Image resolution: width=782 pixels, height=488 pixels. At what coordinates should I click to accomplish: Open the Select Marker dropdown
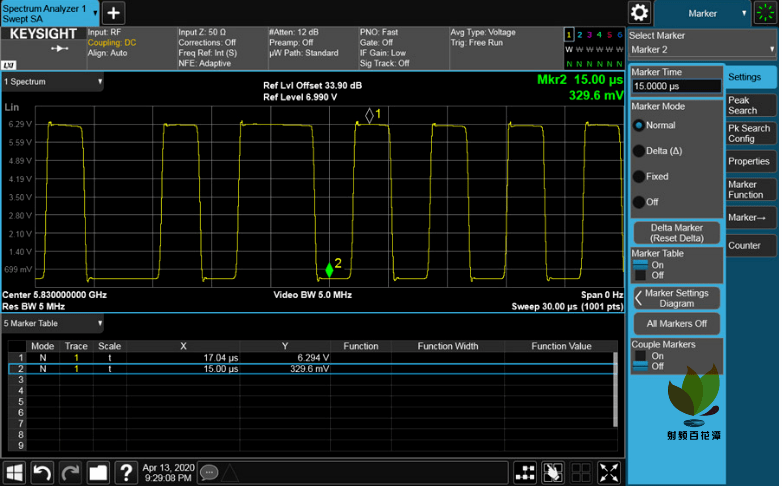pyautogui.click(x=675, y=50)
